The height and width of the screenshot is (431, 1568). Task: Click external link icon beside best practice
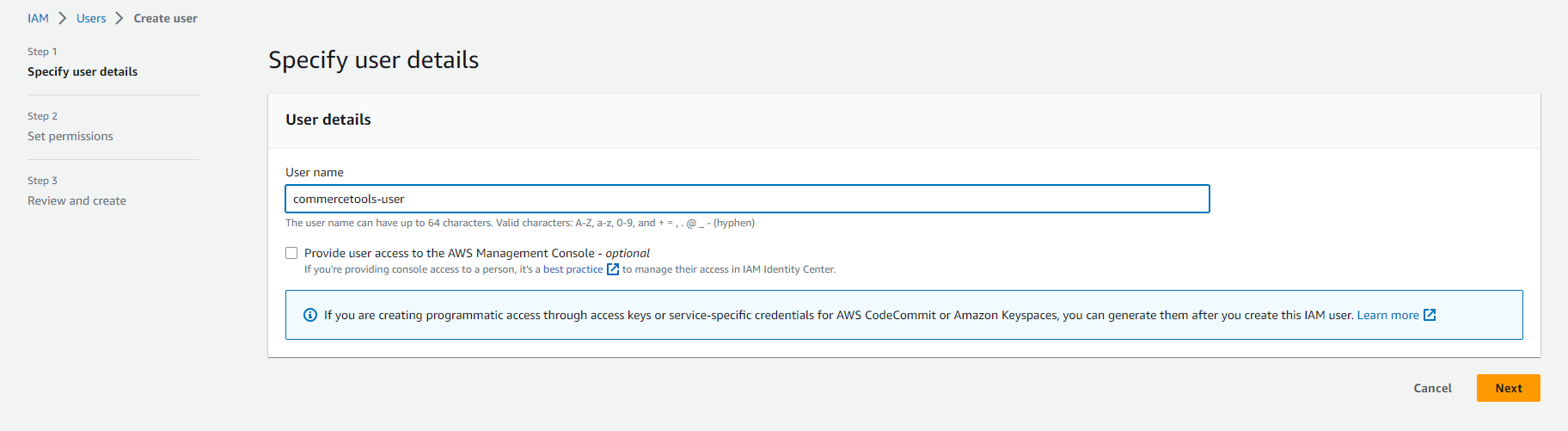613,269
